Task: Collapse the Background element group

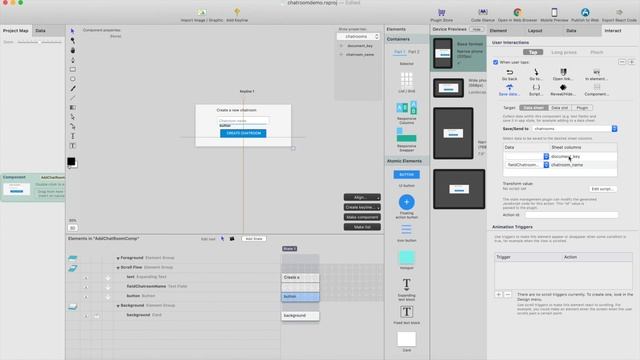Action: (x=118, y=306)
